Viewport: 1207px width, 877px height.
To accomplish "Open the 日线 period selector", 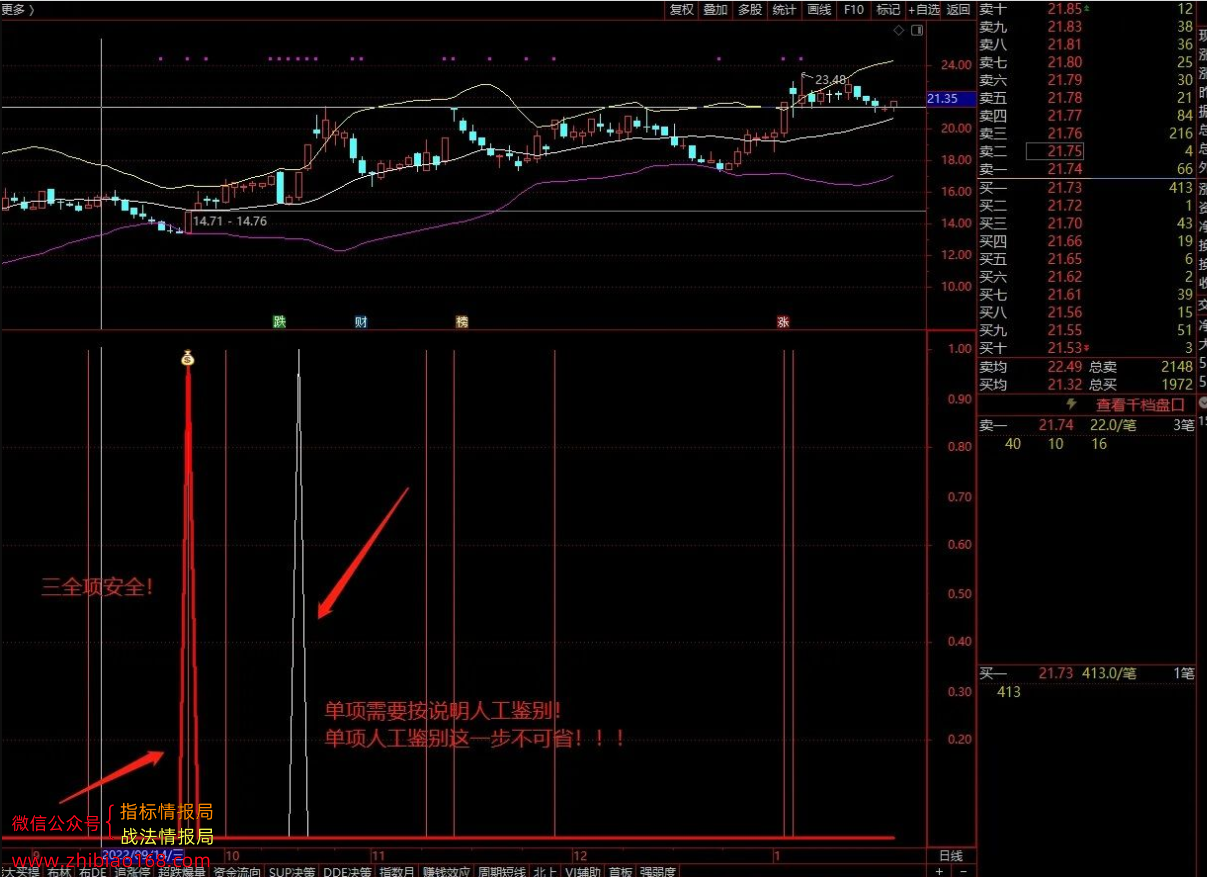I will (x=951, y=856).
